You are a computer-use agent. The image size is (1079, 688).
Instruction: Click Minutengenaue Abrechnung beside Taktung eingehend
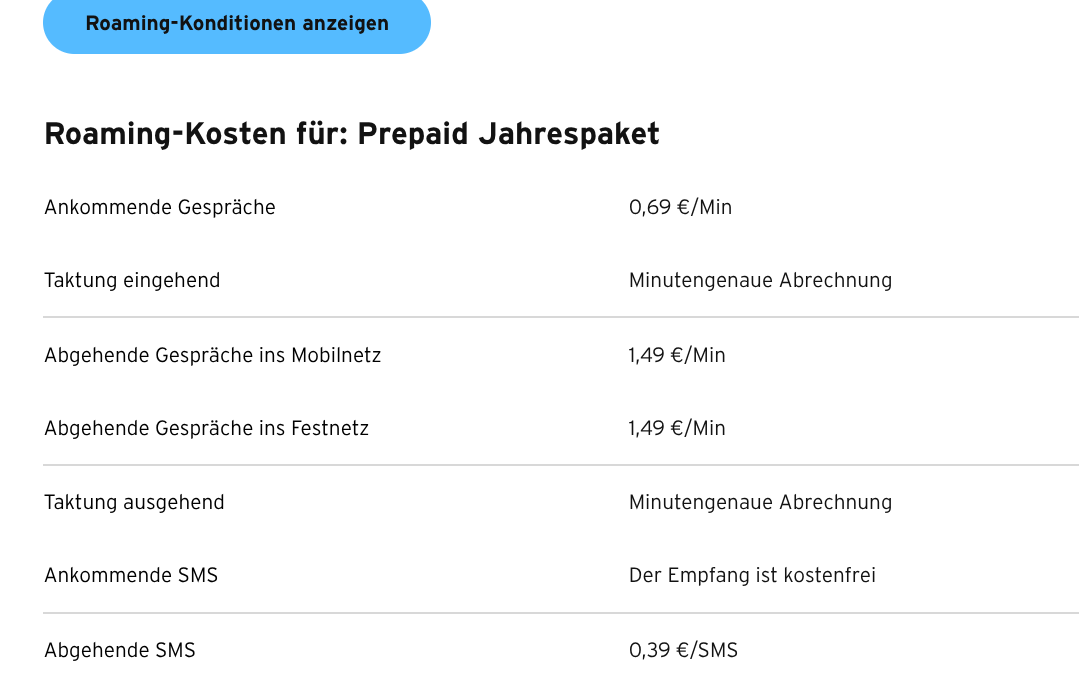point(760,280)
